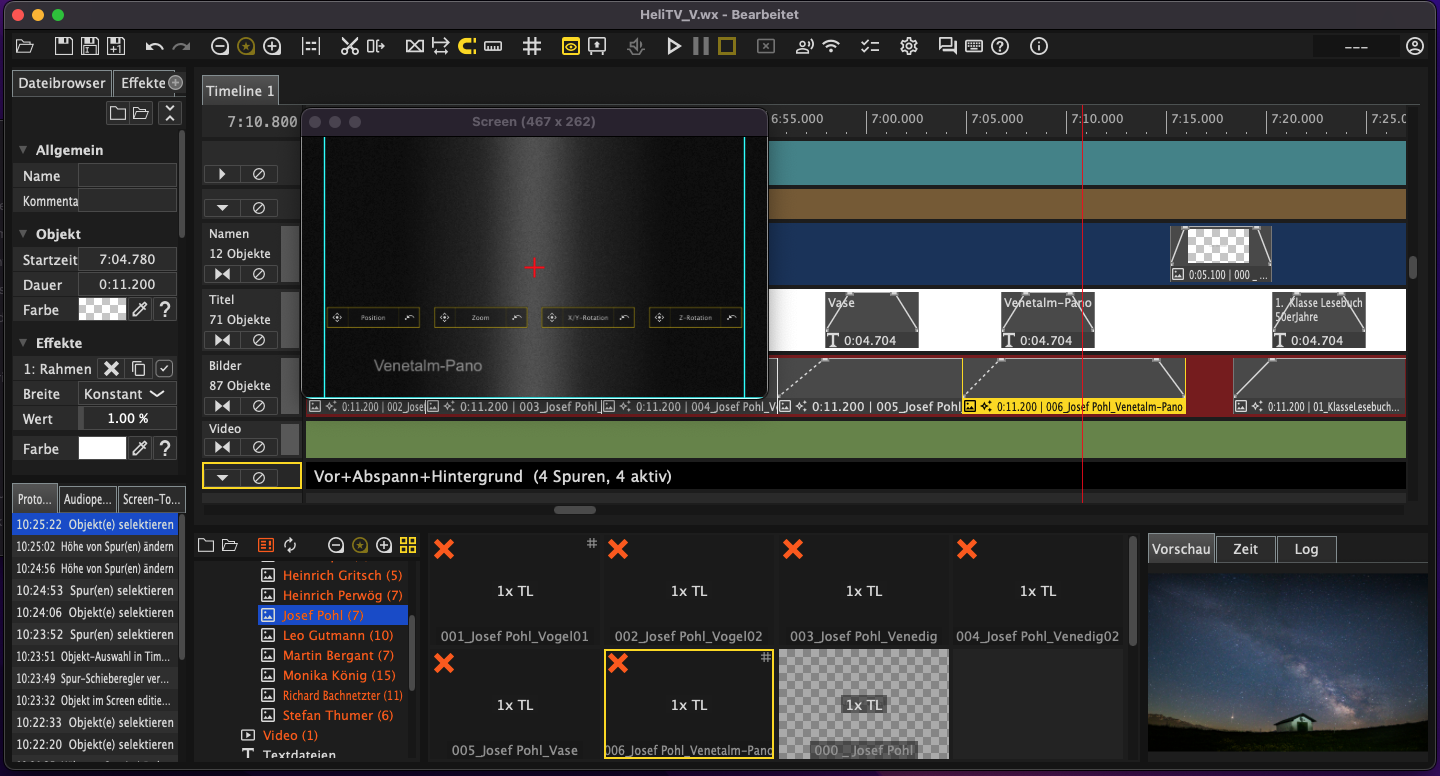This screenshot has width=1440, height=776.
Task: Stop playback with the yellow square button
Action: point(727,46)
